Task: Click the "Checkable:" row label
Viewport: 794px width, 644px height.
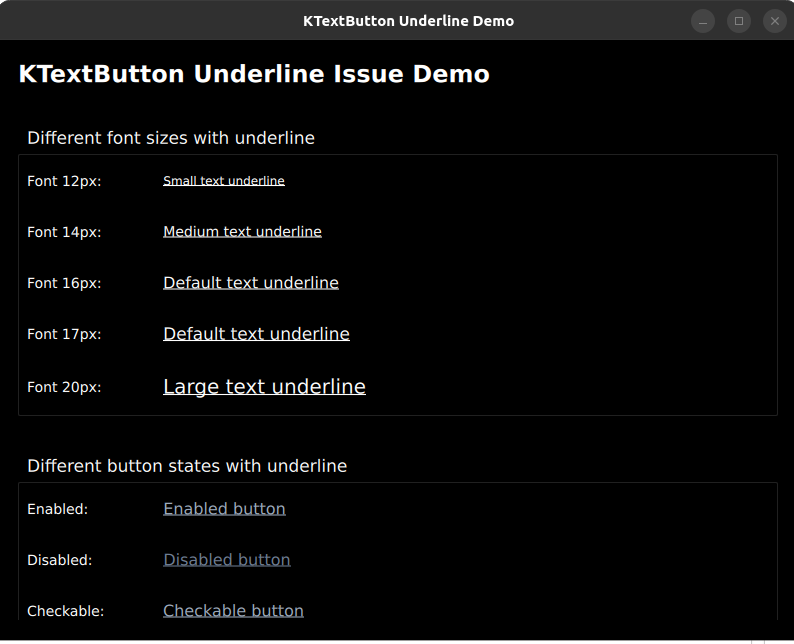Action: pyautogui.click(x=65, y=611)
